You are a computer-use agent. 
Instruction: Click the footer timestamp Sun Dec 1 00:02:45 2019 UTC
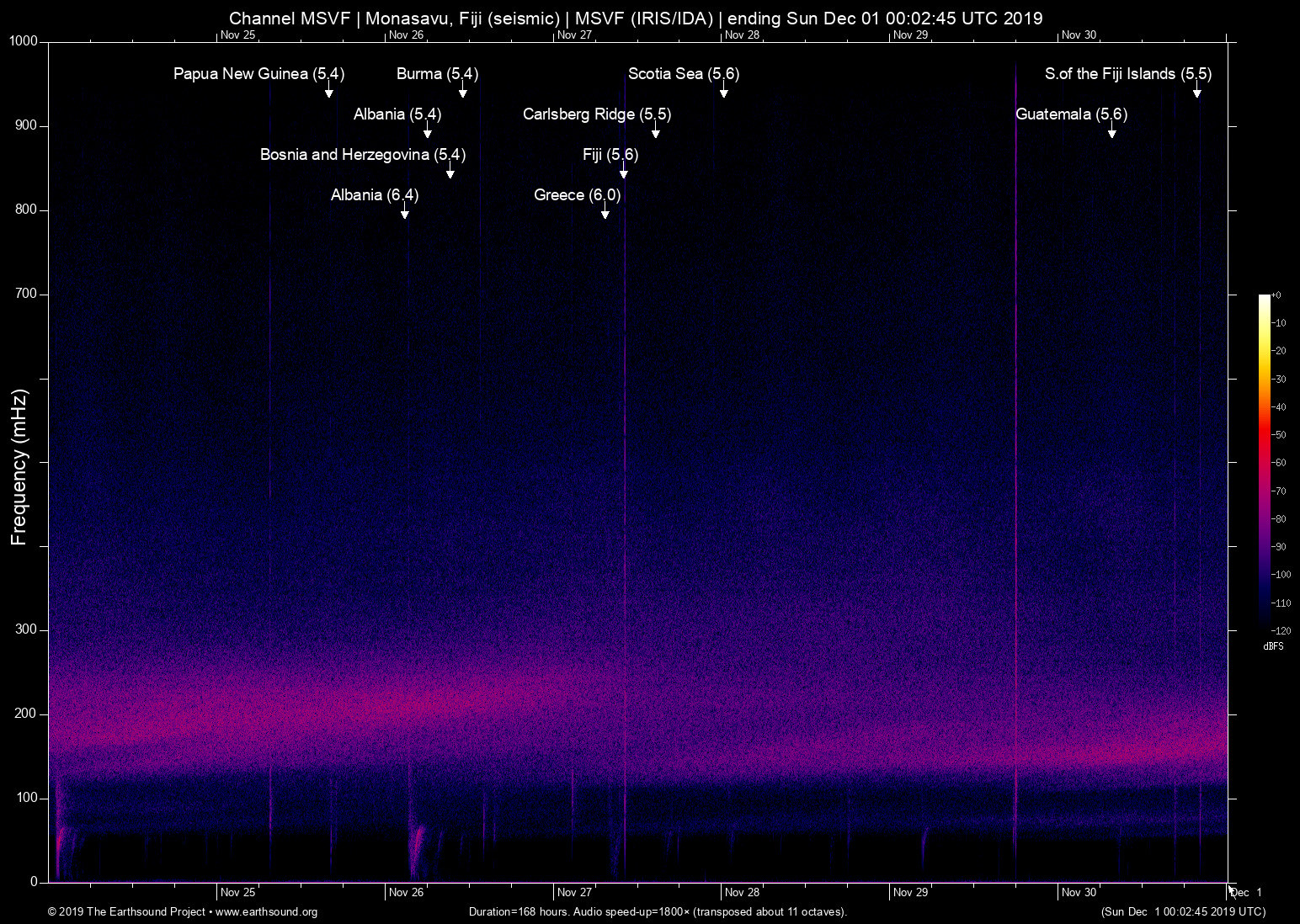1183,912
